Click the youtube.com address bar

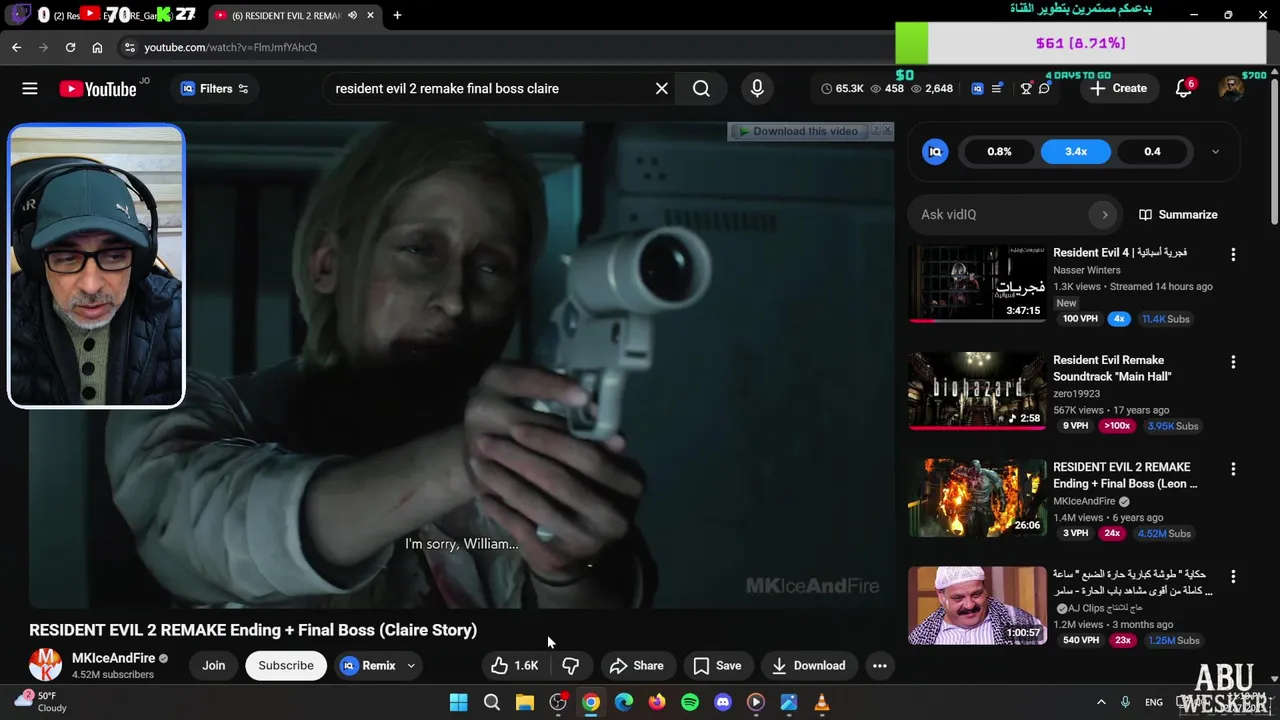(x=500, y=47)
